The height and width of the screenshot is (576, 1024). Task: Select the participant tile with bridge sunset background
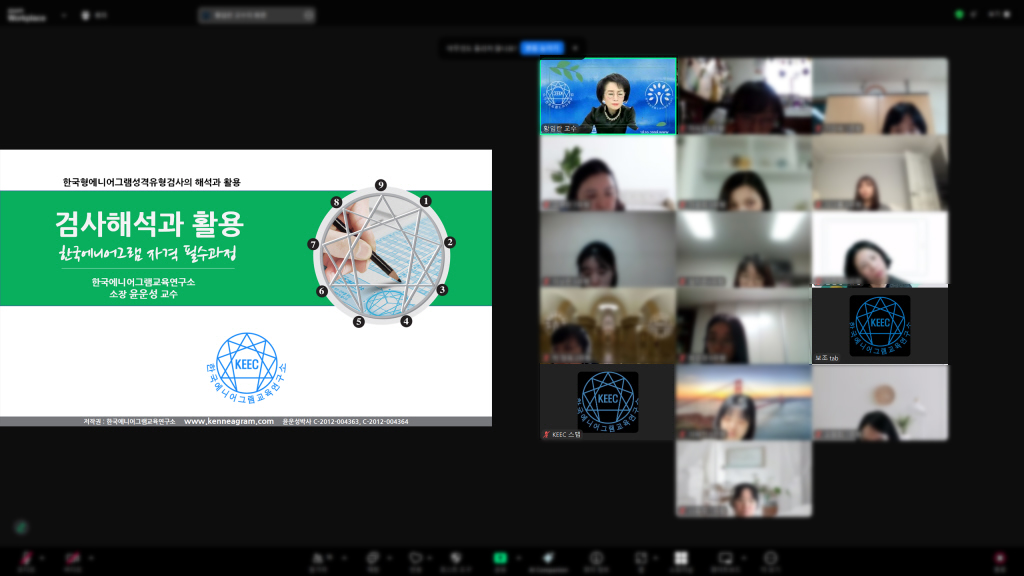click(744, 402)
